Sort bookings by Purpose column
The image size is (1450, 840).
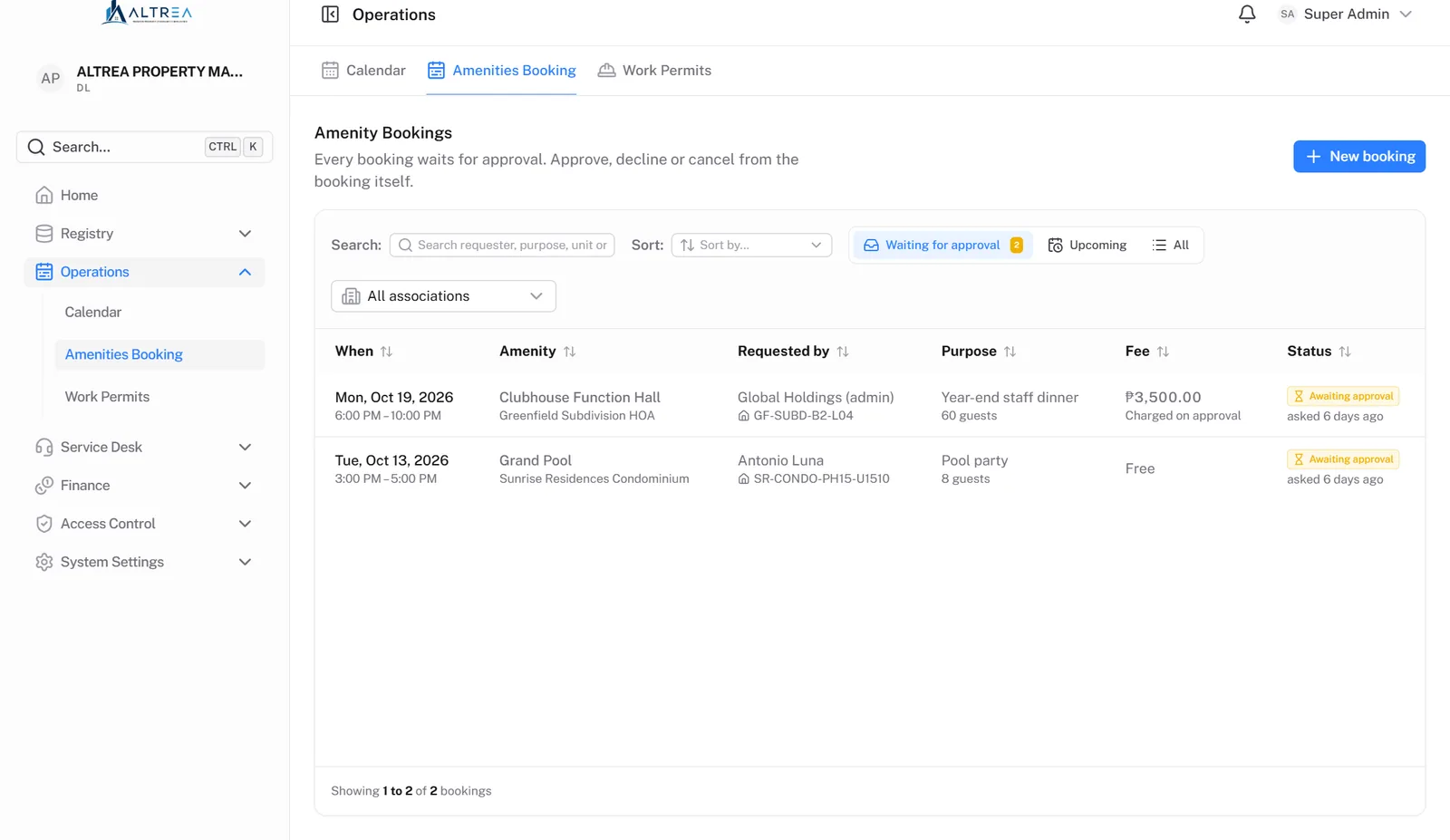(x=979, y=352)
